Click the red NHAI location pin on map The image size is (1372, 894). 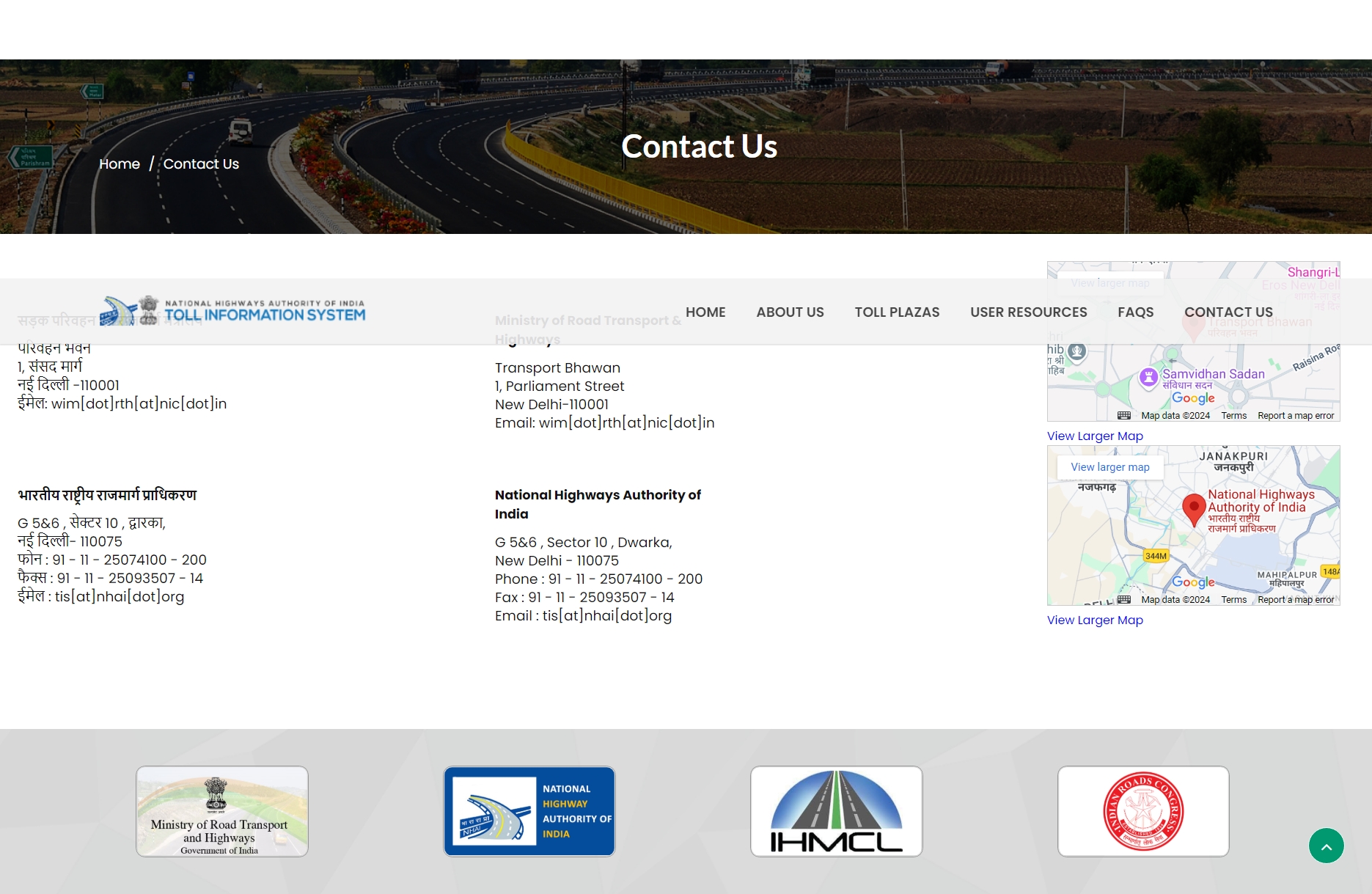1194,509
